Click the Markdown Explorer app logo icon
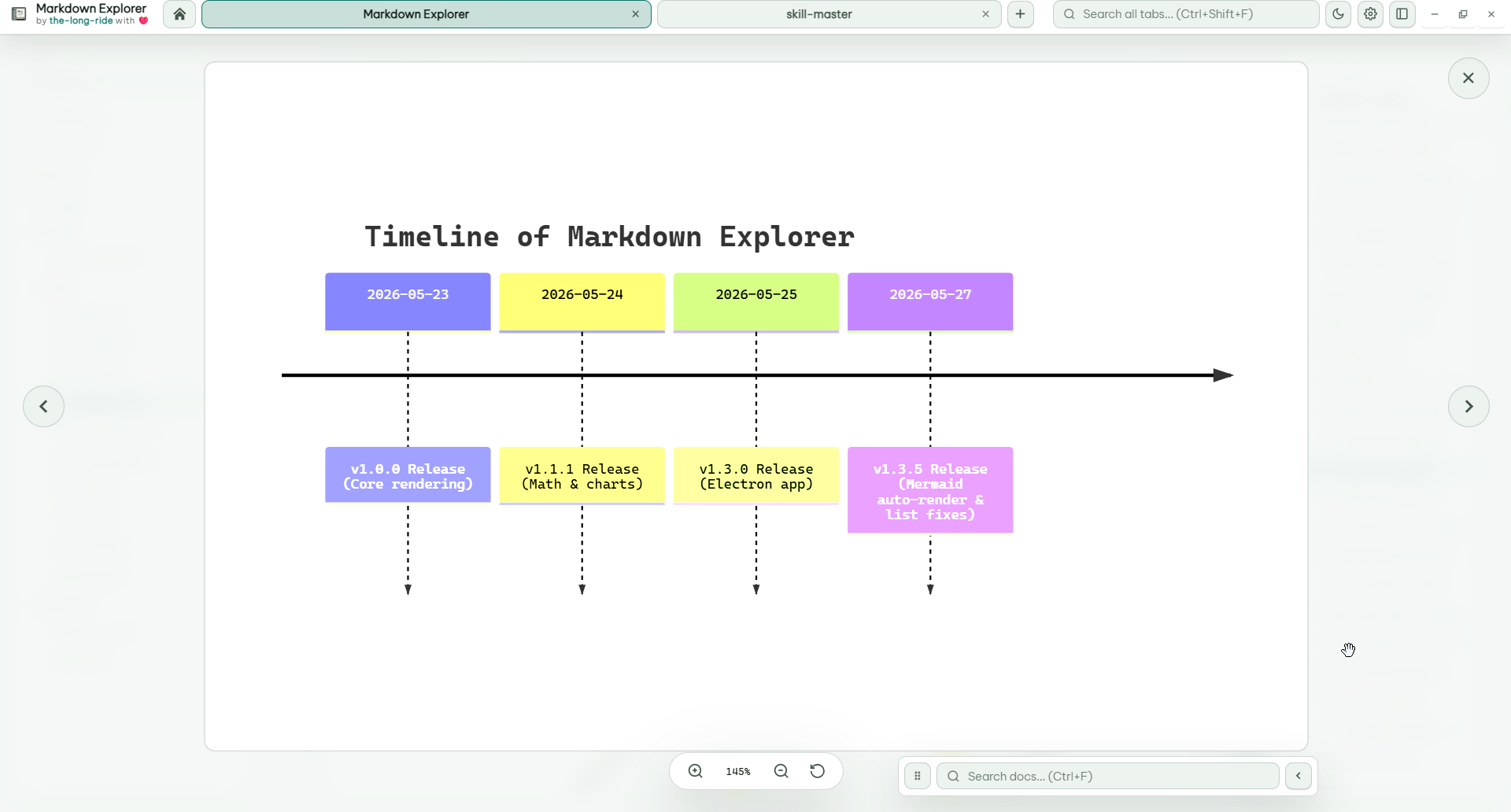Image resolution: width=1511 pixels, height=812 pixels. [x=19, y=14]
